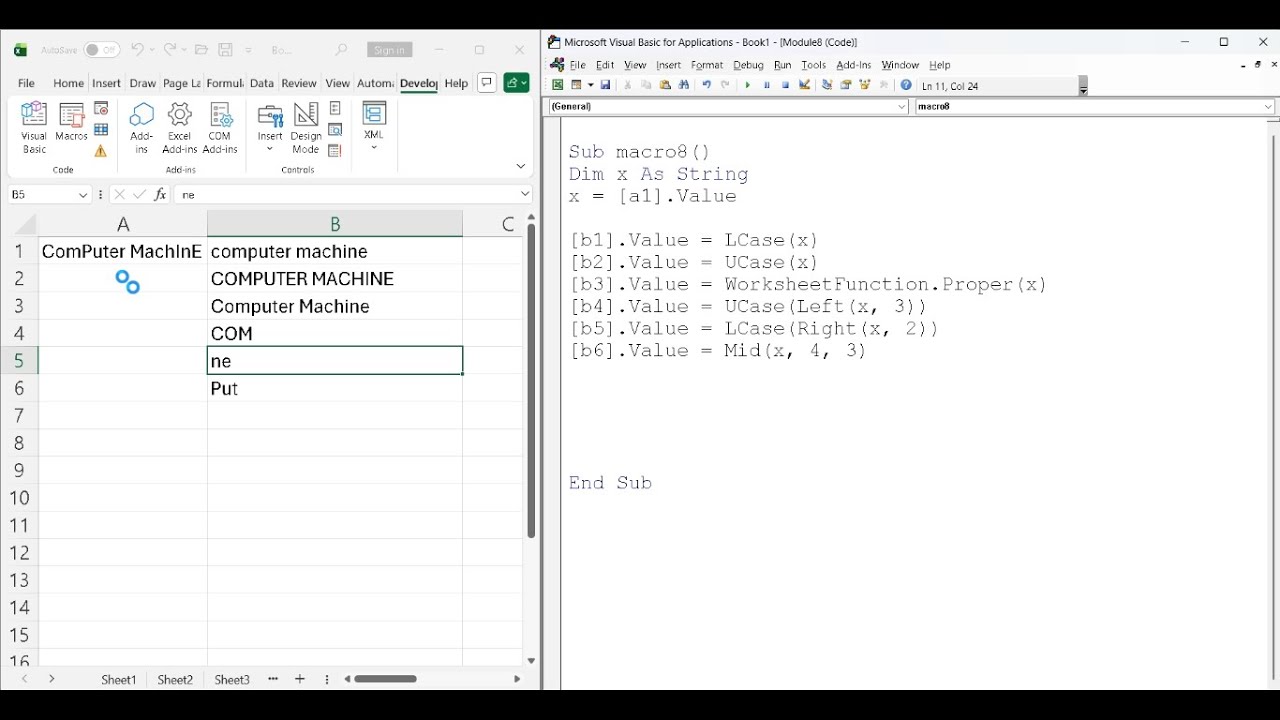Toggle the AutoSave switch
The image size is (1280, 720).
(x=101, y=50)
